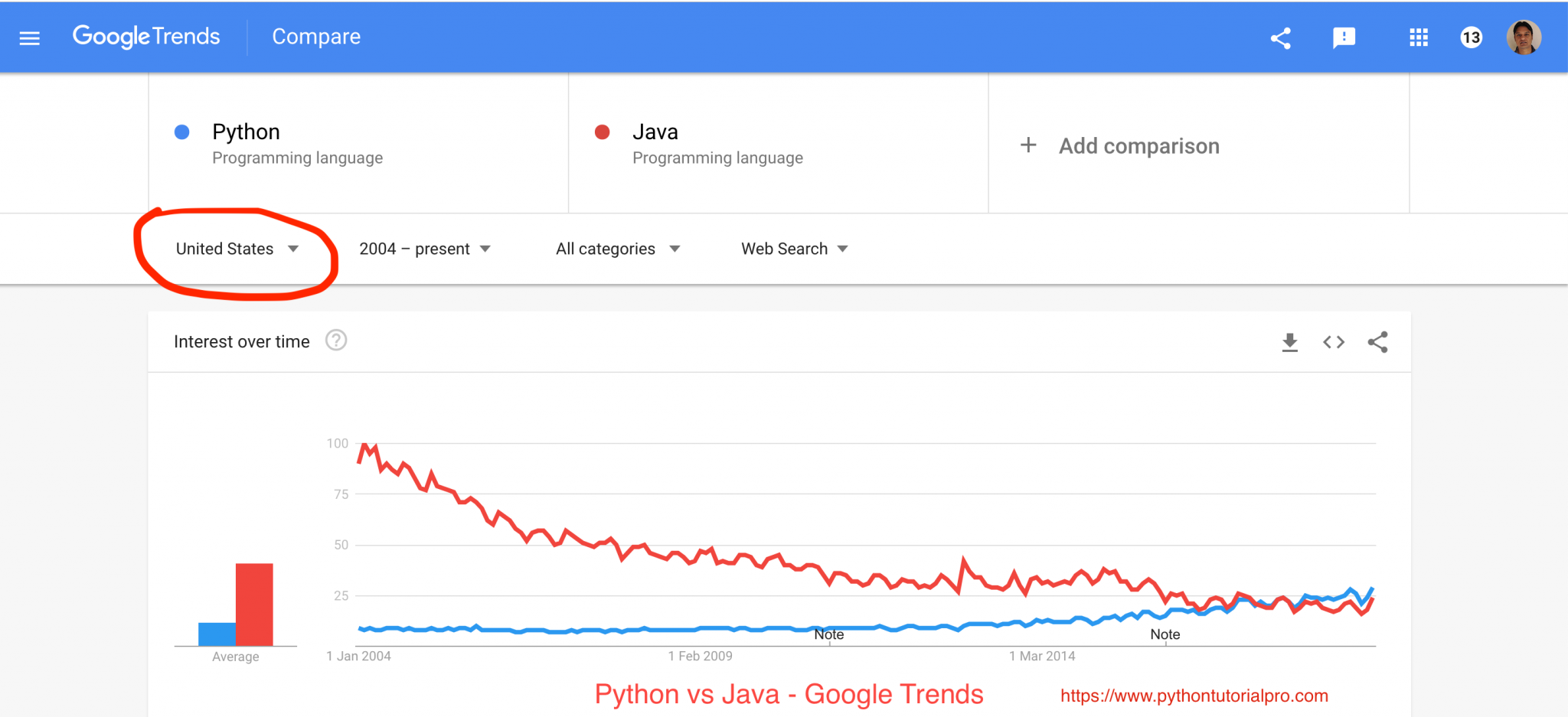Open the Google apps grid icon
The height and width of the screenshot is (717, 1568).
(1419, 37)
